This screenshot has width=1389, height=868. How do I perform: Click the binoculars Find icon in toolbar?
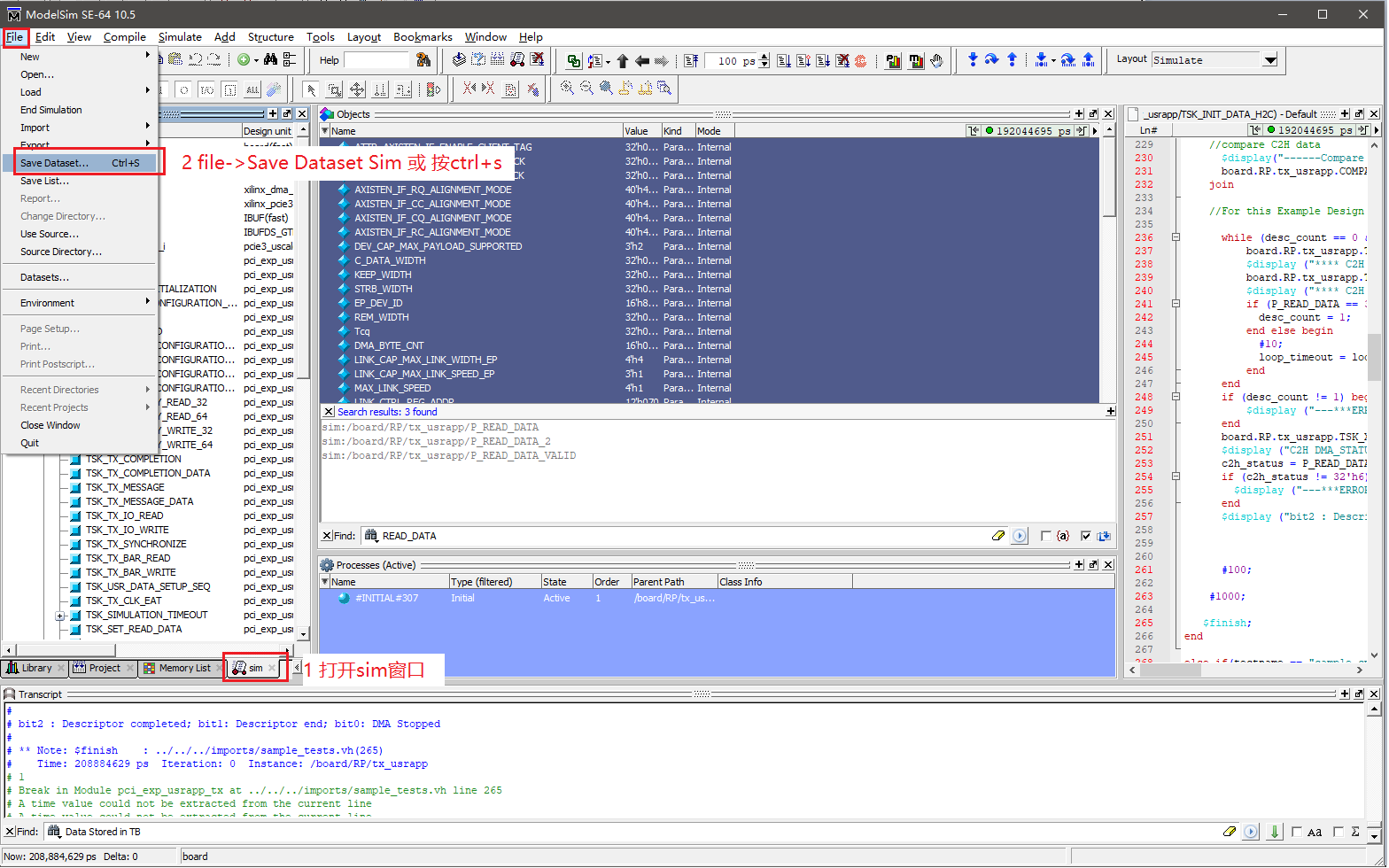pos(270,59)
